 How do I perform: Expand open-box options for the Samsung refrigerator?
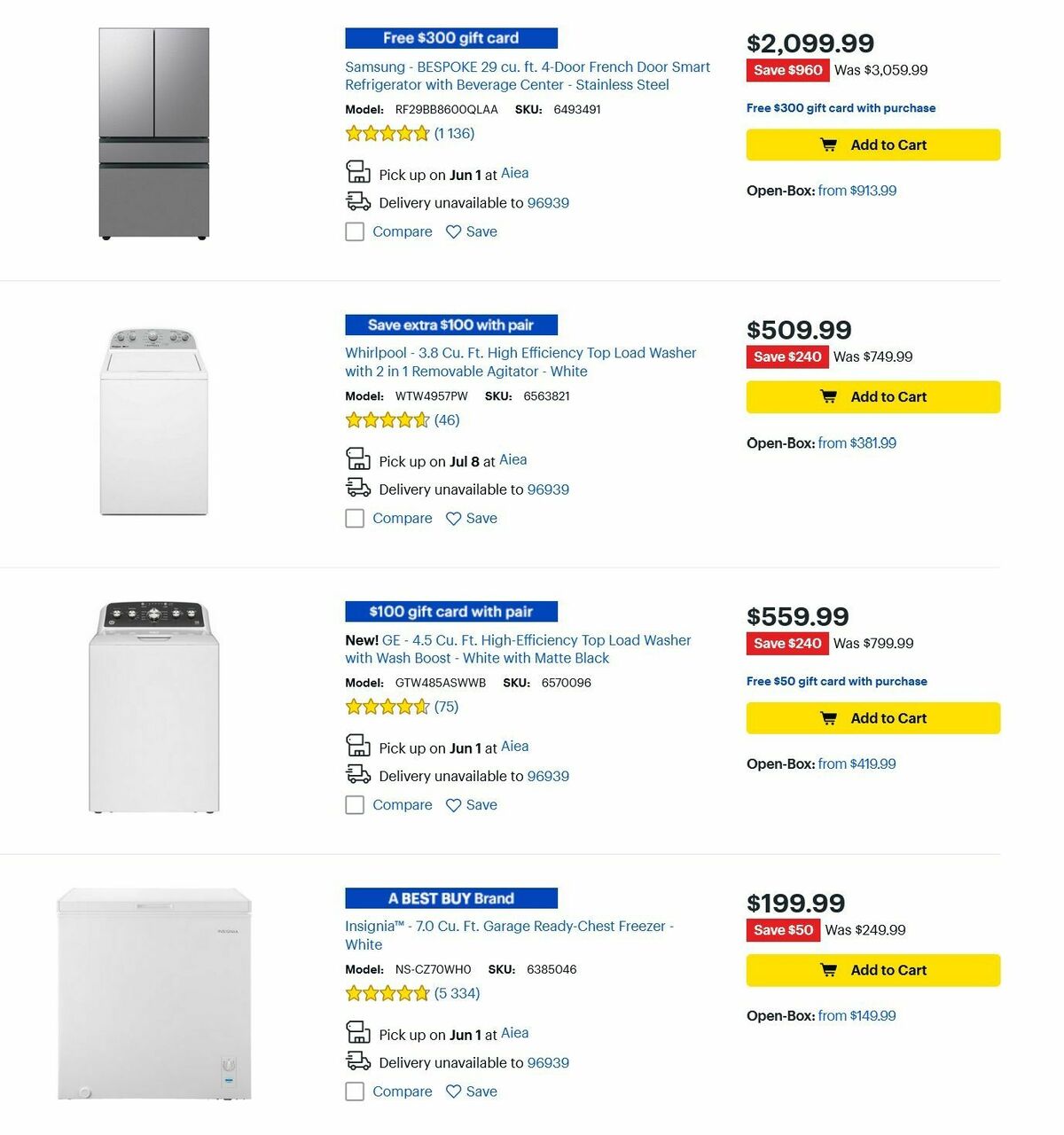(856, 190)
